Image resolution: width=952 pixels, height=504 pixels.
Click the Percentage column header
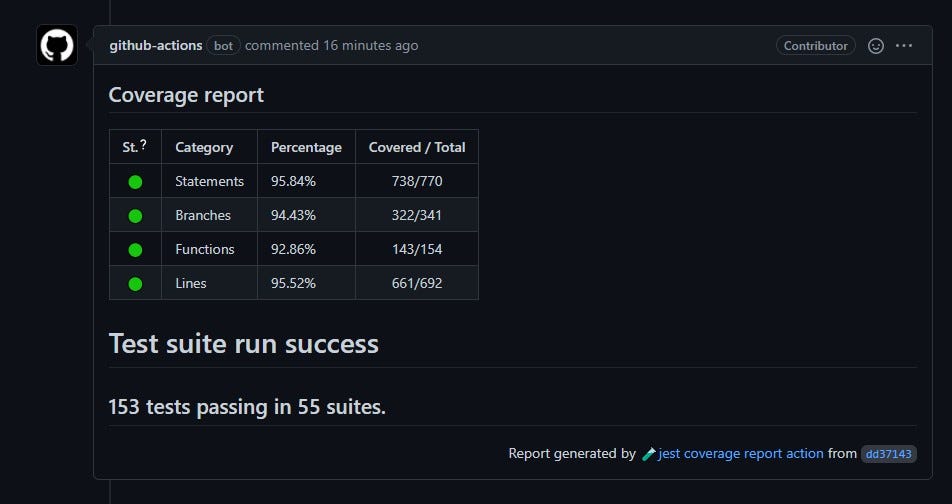(306, 148)
